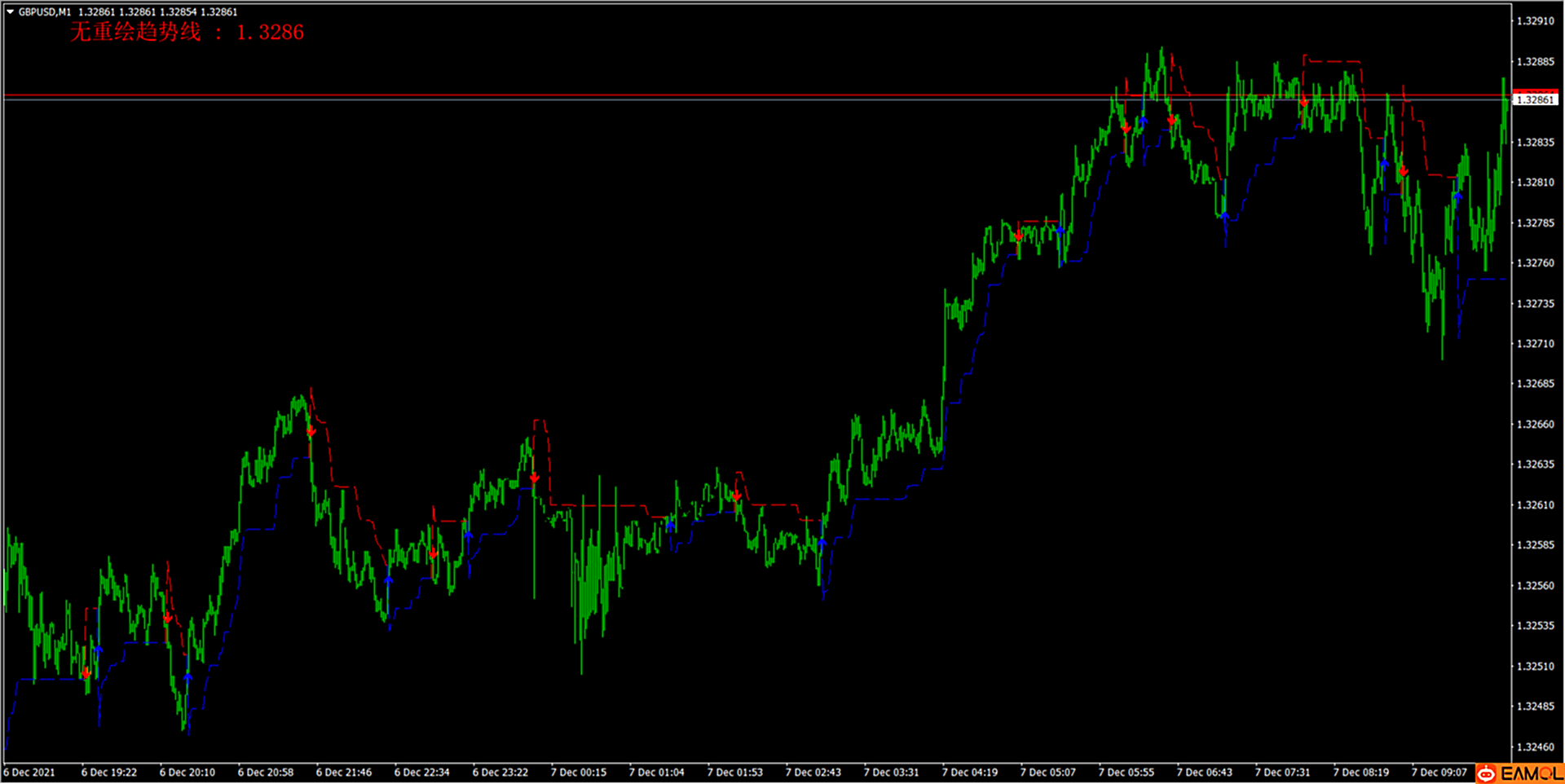Select red sell arrow above 6 Dec 23:22
The image size is (1565, 784).
click(534, 478)
